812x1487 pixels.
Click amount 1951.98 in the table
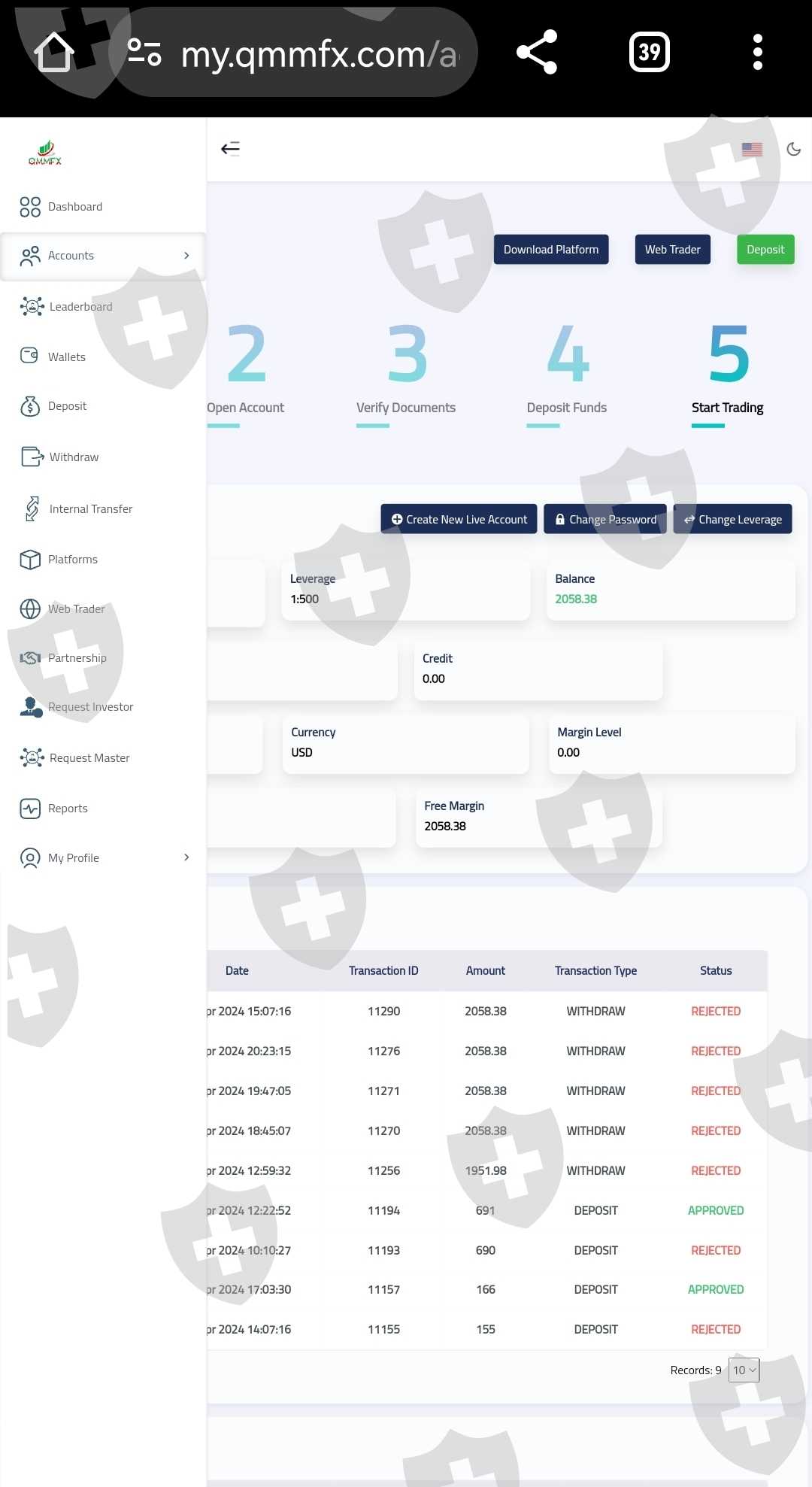click(x=486, y=1170)
